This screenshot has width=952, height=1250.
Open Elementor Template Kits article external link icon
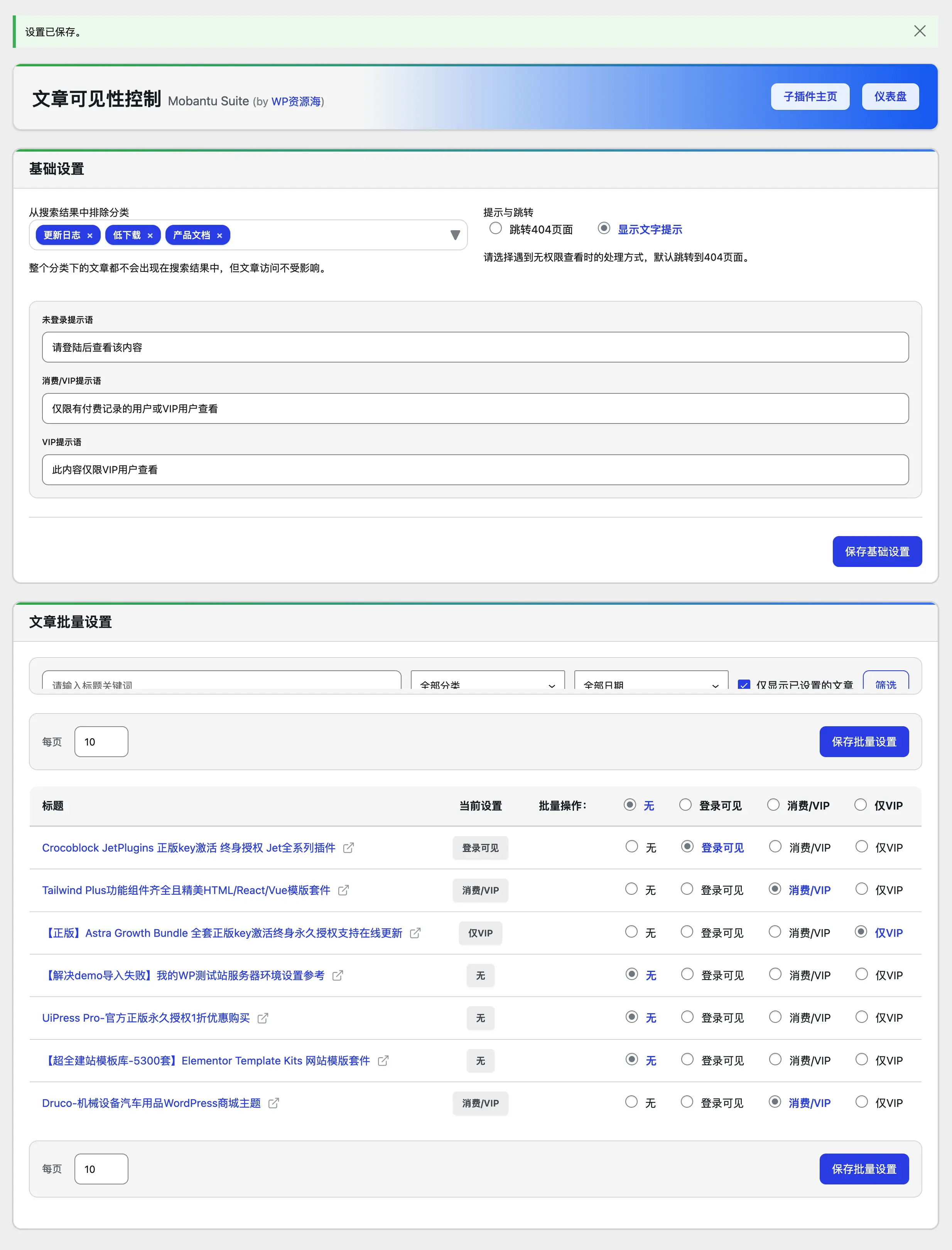384,1061
